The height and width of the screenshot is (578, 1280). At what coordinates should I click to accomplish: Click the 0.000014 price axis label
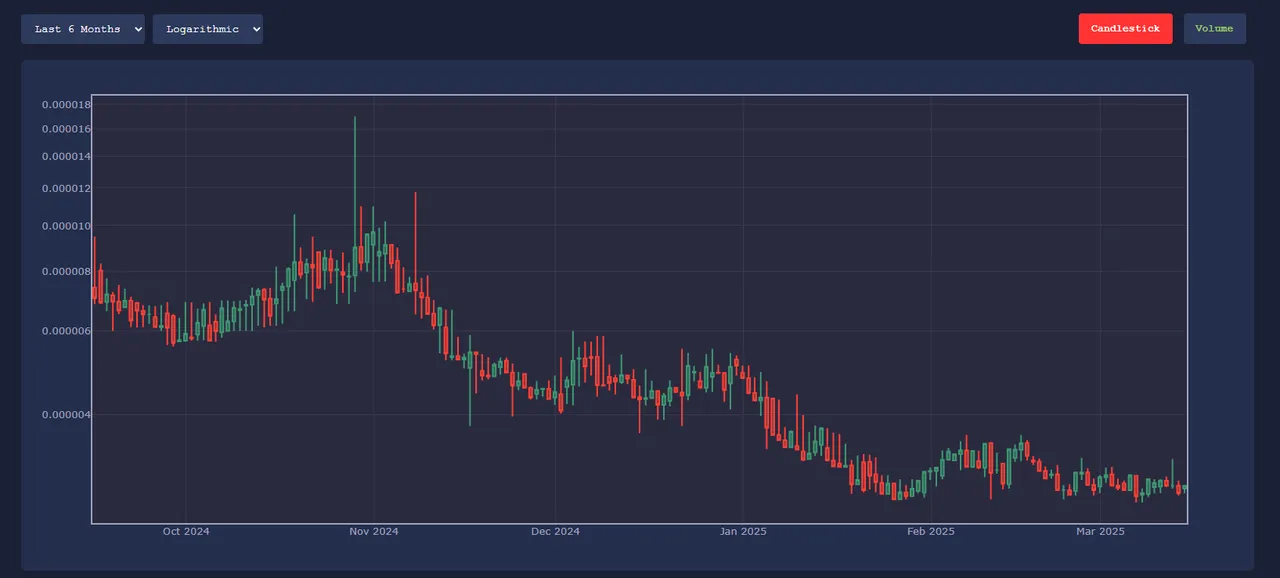click(66, 156)
